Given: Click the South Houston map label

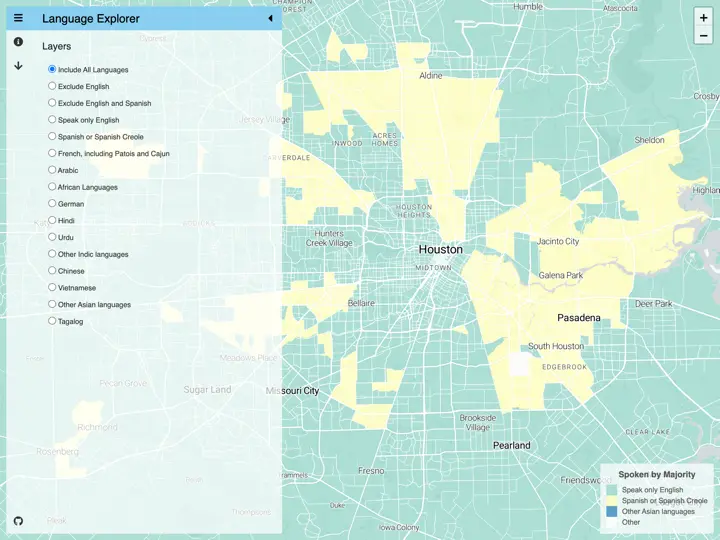Looking at the screenshot, I should pyautogui.click(x=556, y=346).
